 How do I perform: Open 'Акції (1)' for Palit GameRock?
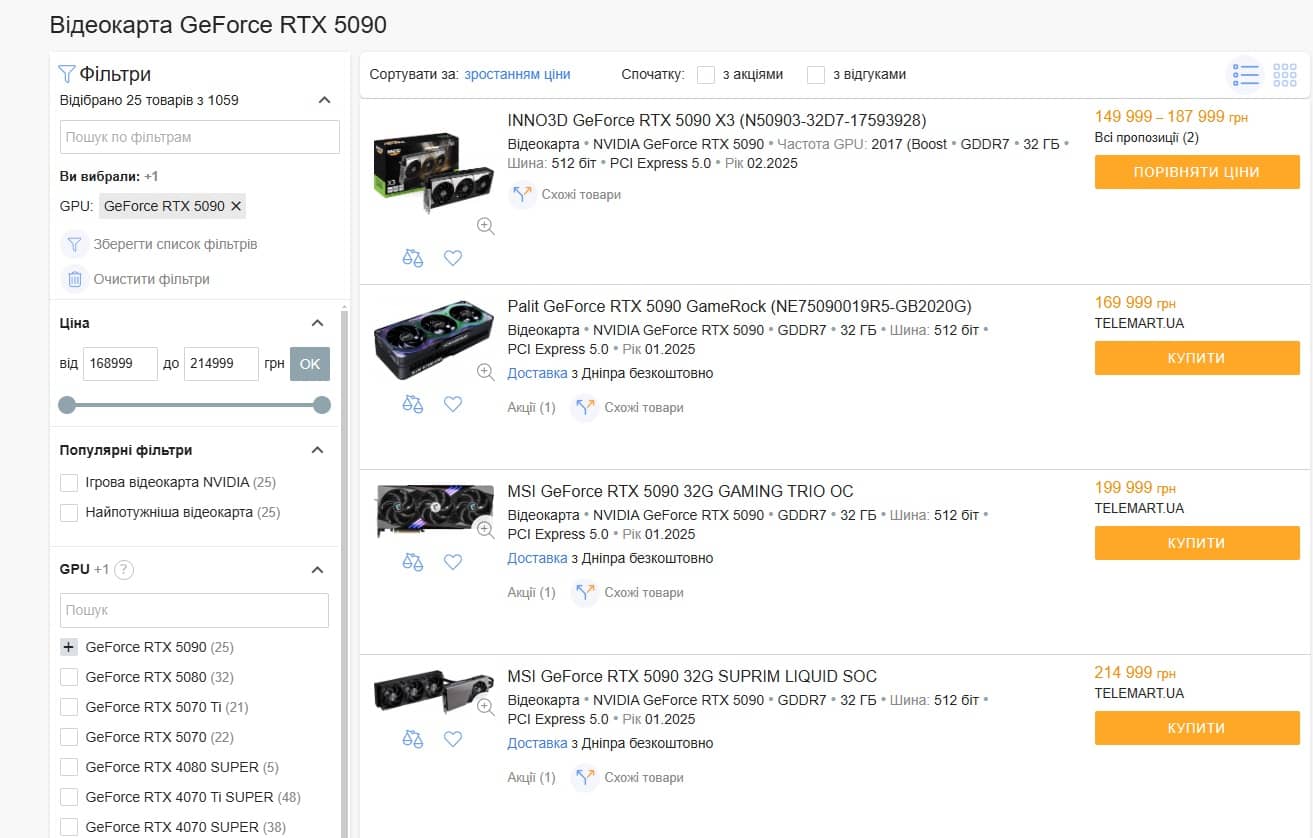pyautogui.click(x=531, y=408)
